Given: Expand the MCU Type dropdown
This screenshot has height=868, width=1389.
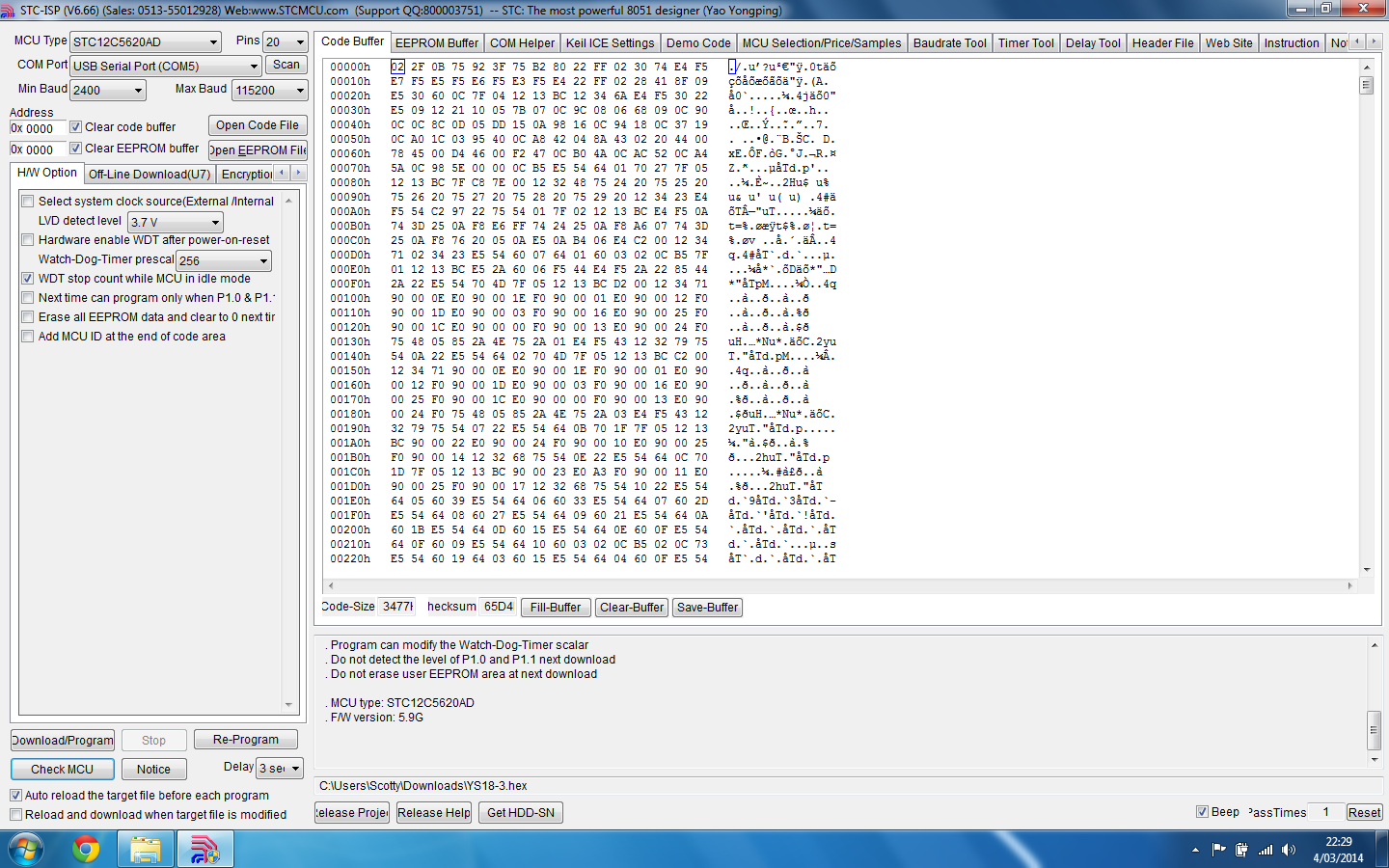Looking at the screenshot, I should pyautogui.click(x=213, y=42).
